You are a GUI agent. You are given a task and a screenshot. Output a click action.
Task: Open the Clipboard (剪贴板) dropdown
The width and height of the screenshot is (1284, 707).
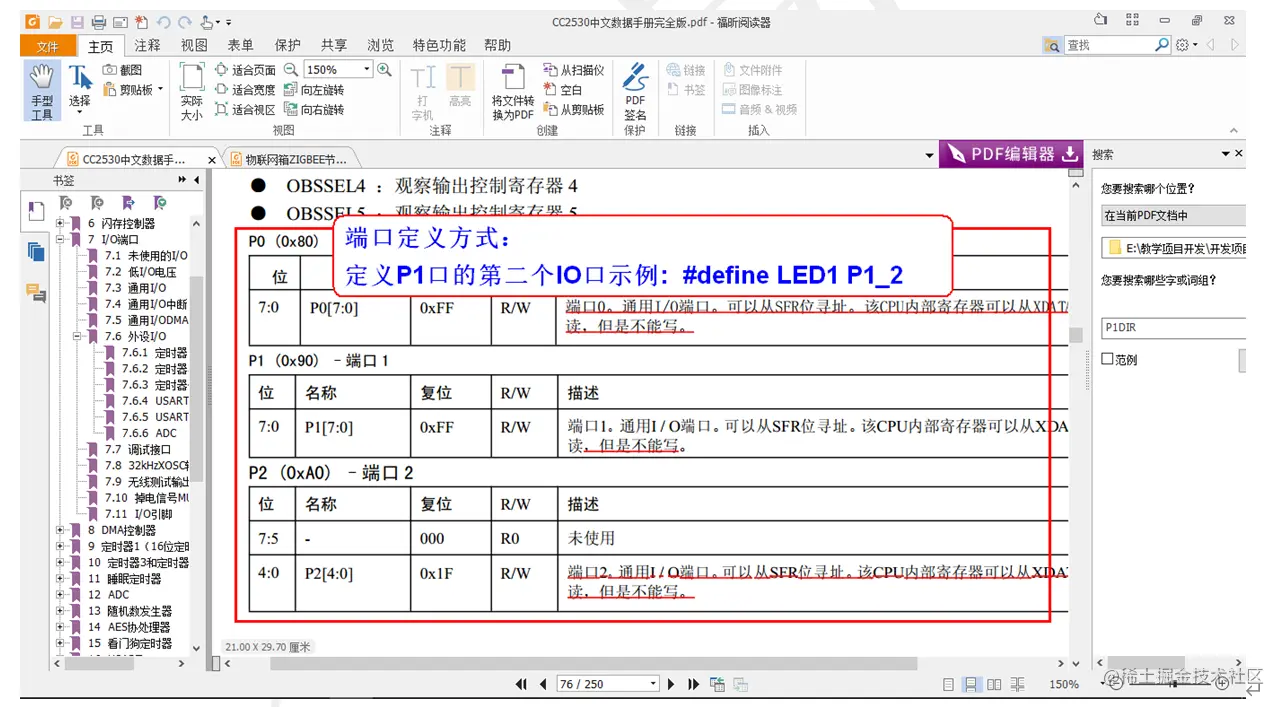point(160,90)
